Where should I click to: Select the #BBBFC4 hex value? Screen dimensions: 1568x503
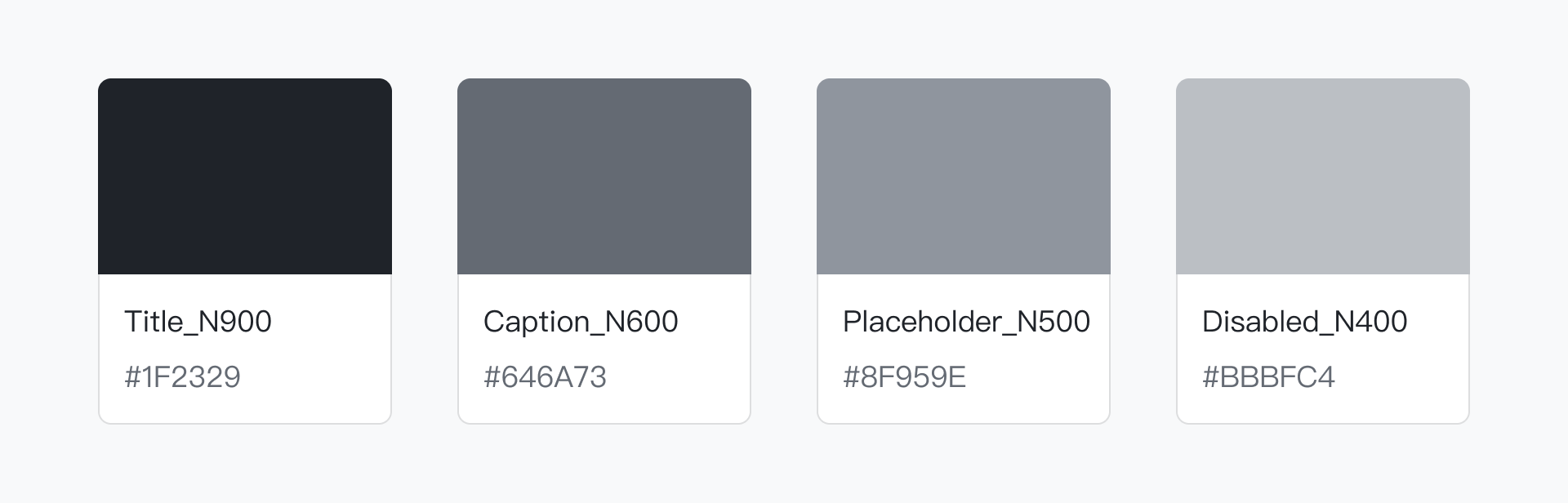[1268, 377]
